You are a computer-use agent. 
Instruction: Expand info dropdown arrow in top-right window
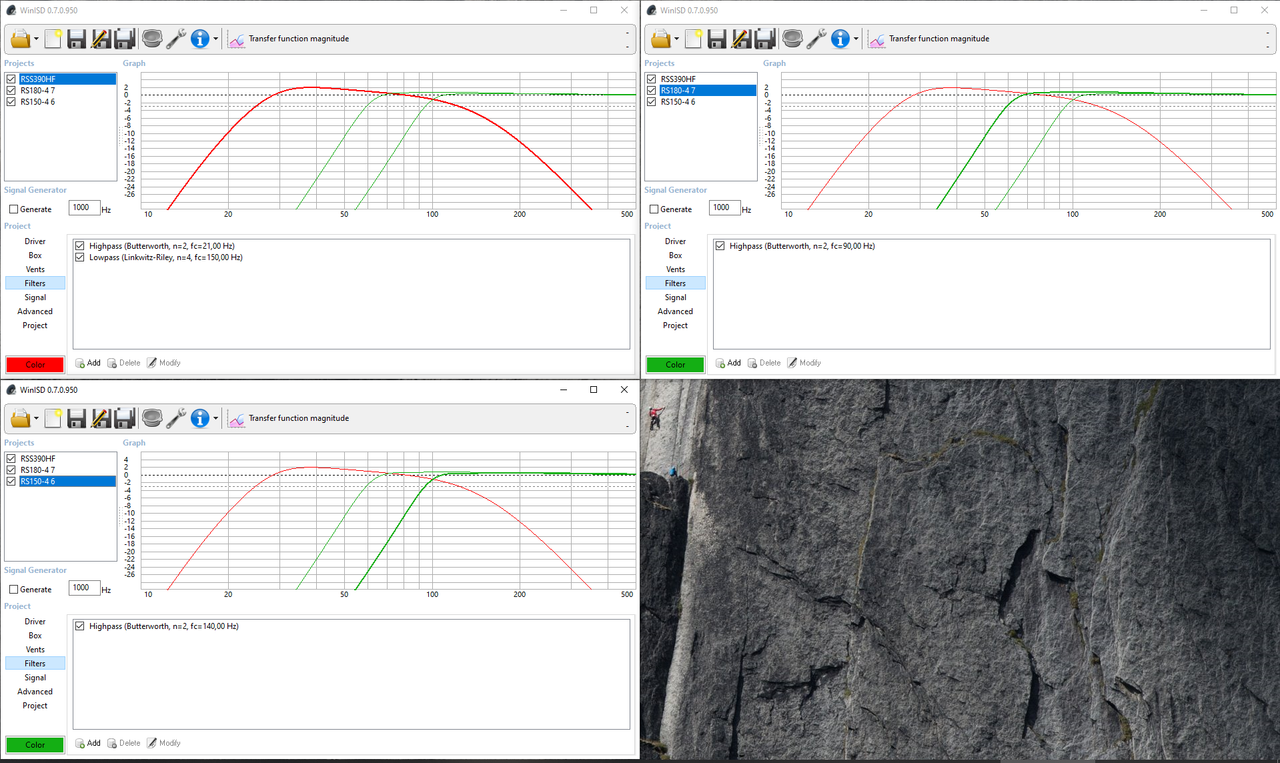[x=856, y=40]
